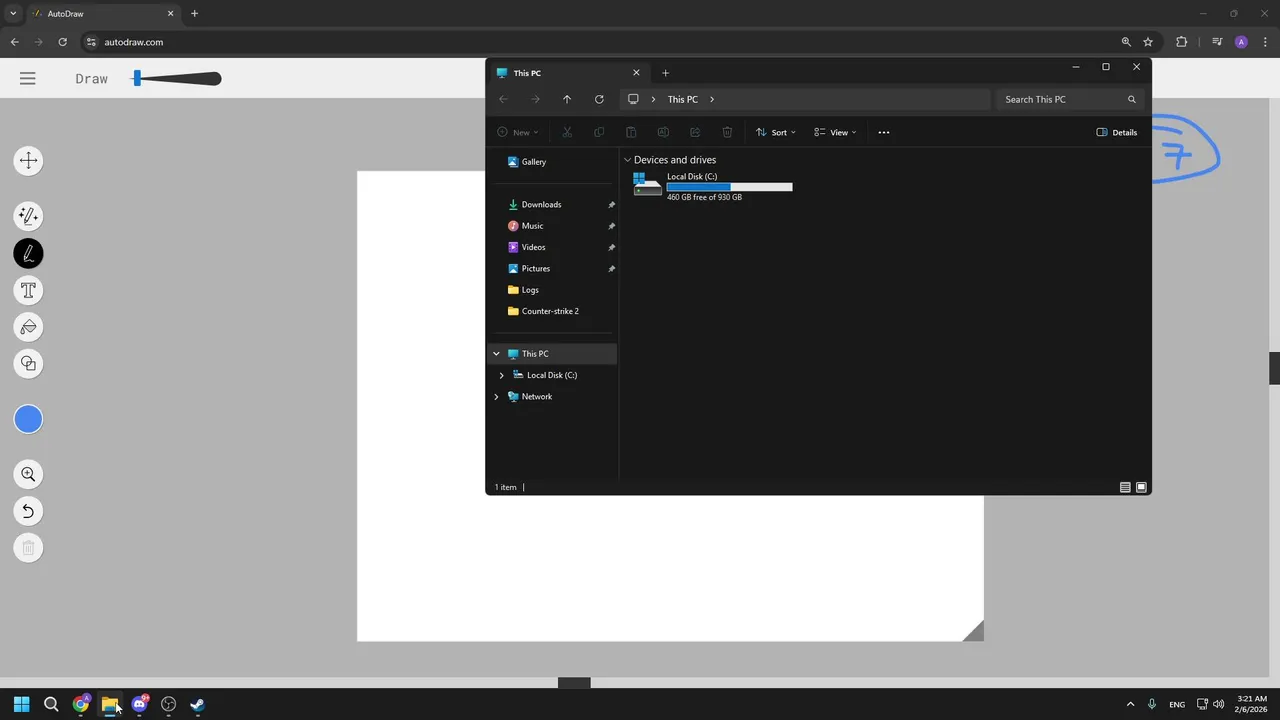Expand the Network node in the sidebar

(x=496, y=397)
